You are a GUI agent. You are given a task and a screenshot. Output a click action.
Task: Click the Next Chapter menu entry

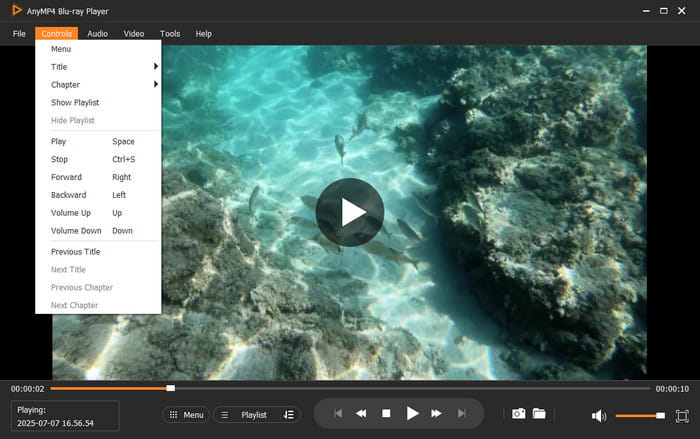98,305
